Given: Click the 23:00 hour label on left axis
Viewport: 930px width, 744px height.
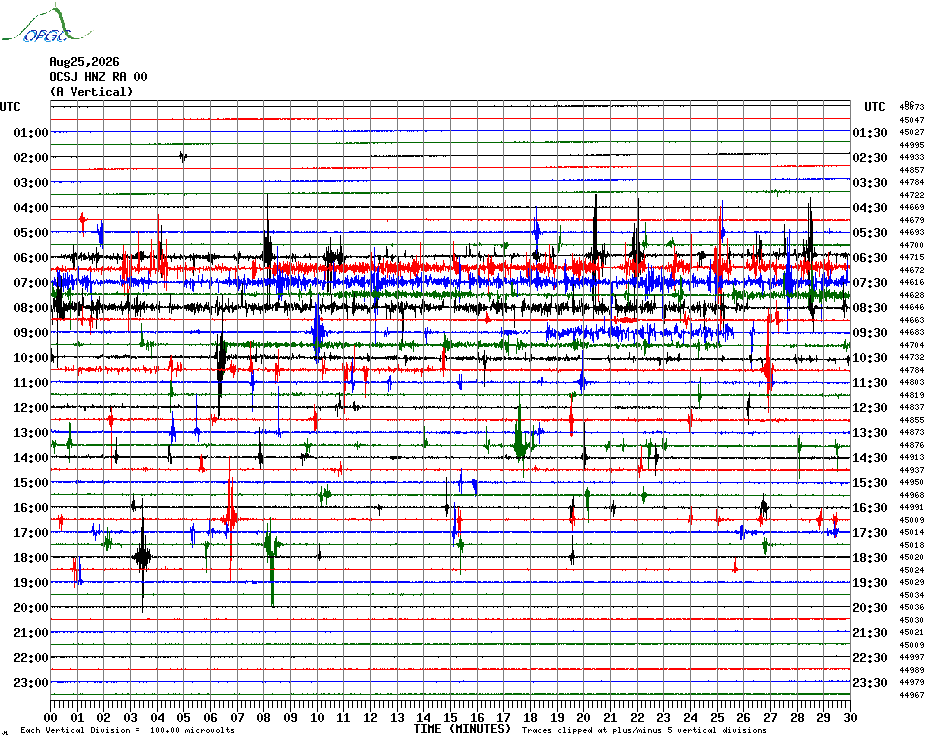Looking at the screenshot, I should pos(31,683).
